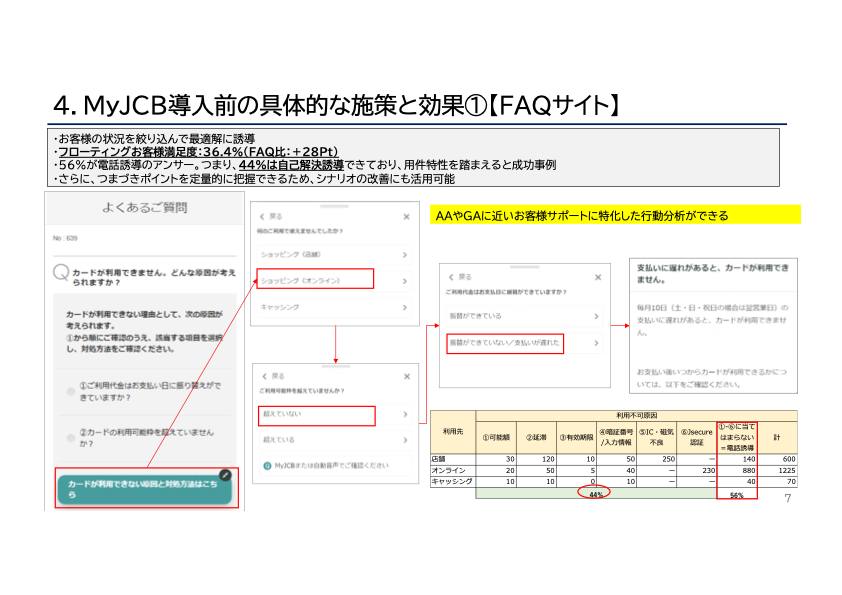
Task: Click the slide title 4. MyJCB導入前の具体的な施策と効果
Action: point(338,105)
